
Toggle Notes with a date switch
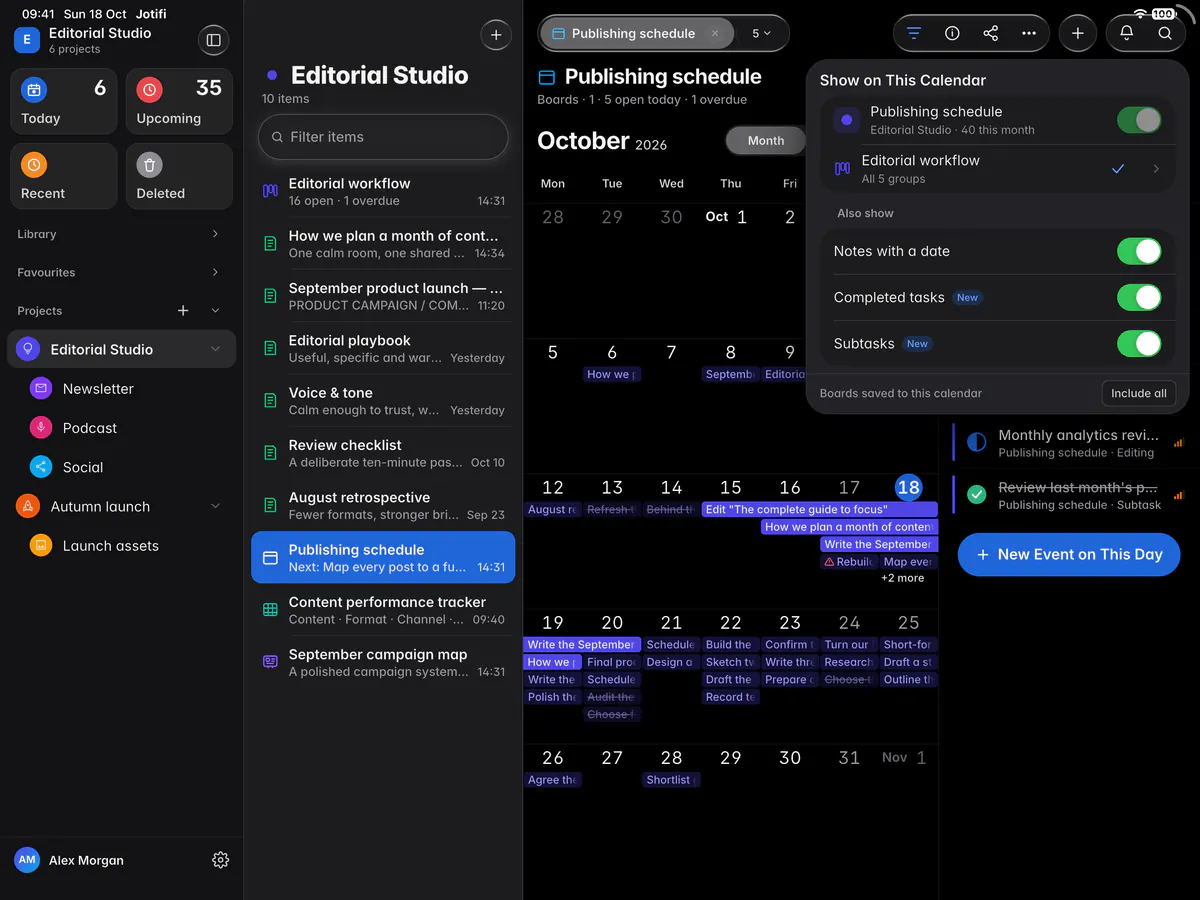point(1139,251)
